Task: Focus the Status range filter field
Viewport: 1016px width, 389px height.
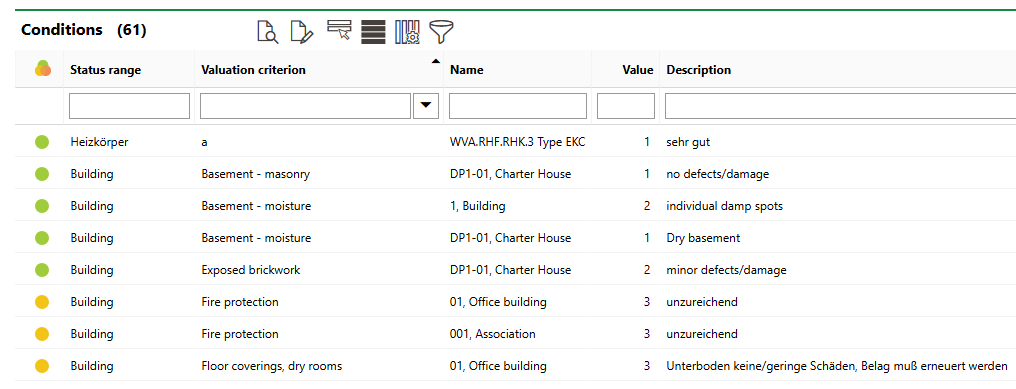Action: tap(130, 106)
